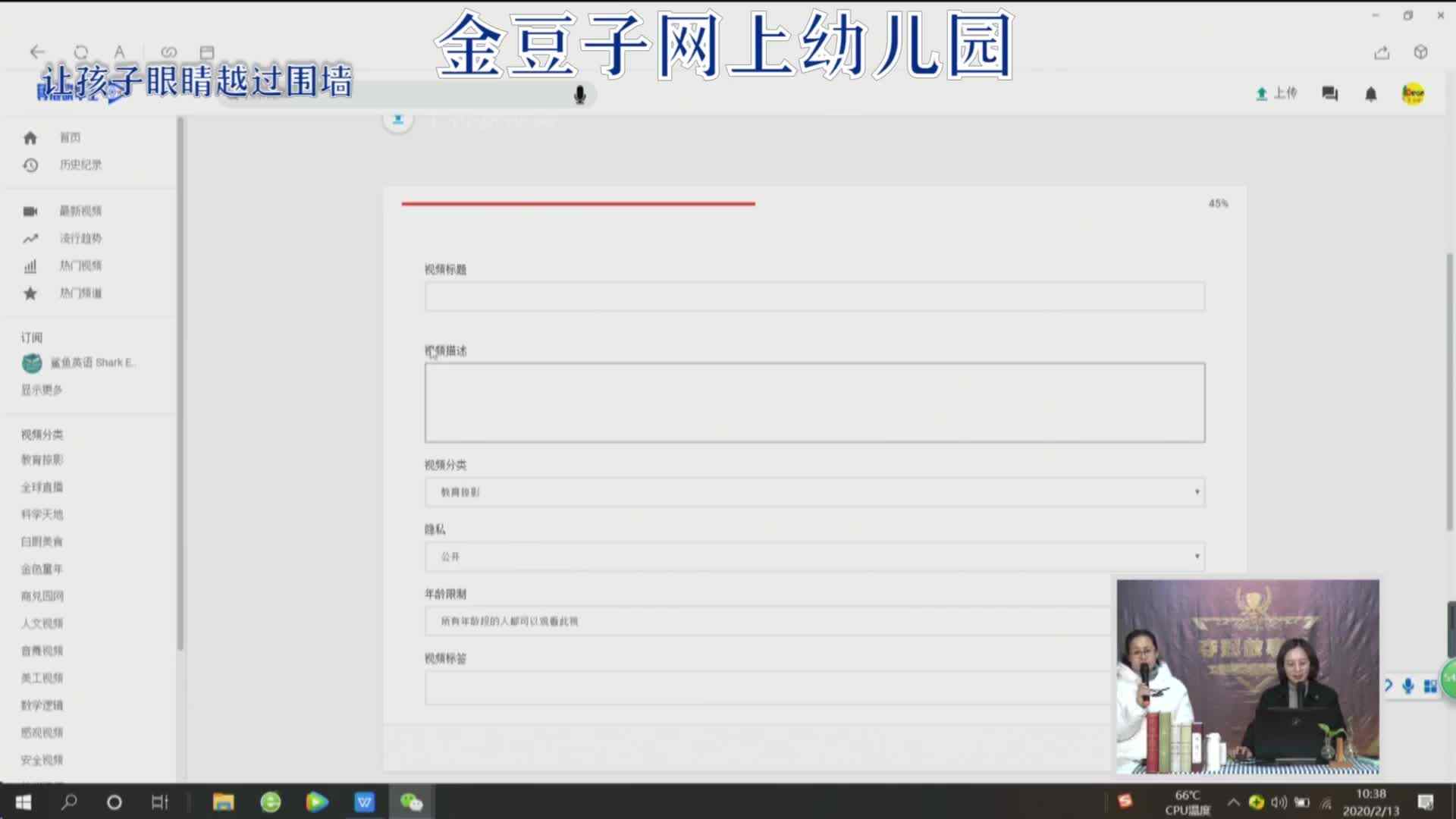Click the 视频标题 title input field

coord(814,296)
